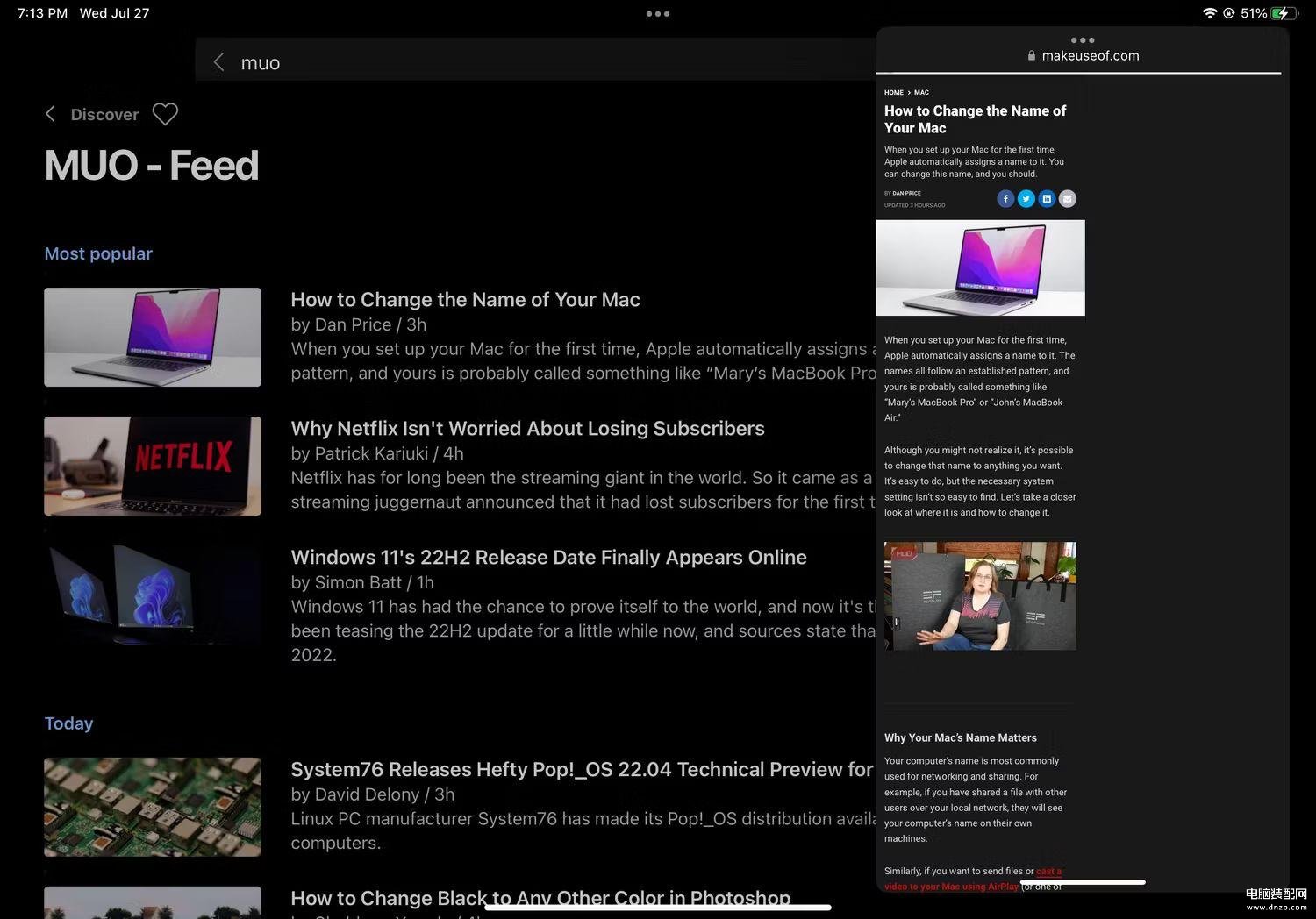Open Why Netflix Isn't Worried About Losing Subscribers
The image size is (1316, 919).
pyautogui.click(x=527, y=428)
